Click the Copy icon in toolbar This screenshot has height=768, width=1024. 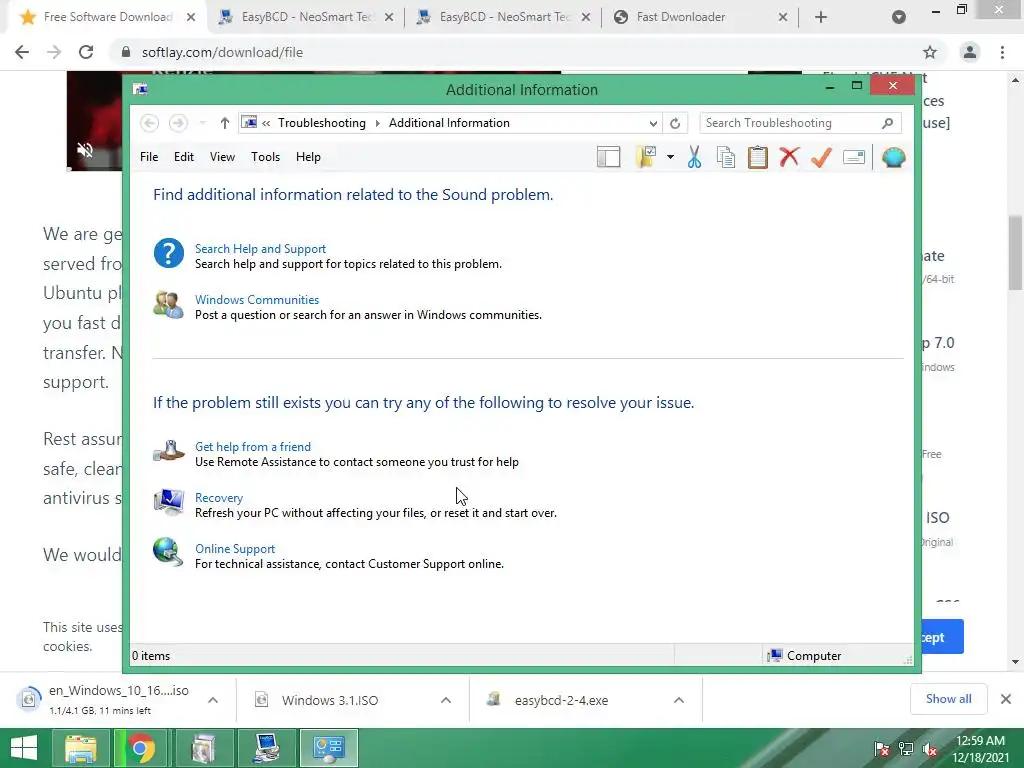coord(726,157)
